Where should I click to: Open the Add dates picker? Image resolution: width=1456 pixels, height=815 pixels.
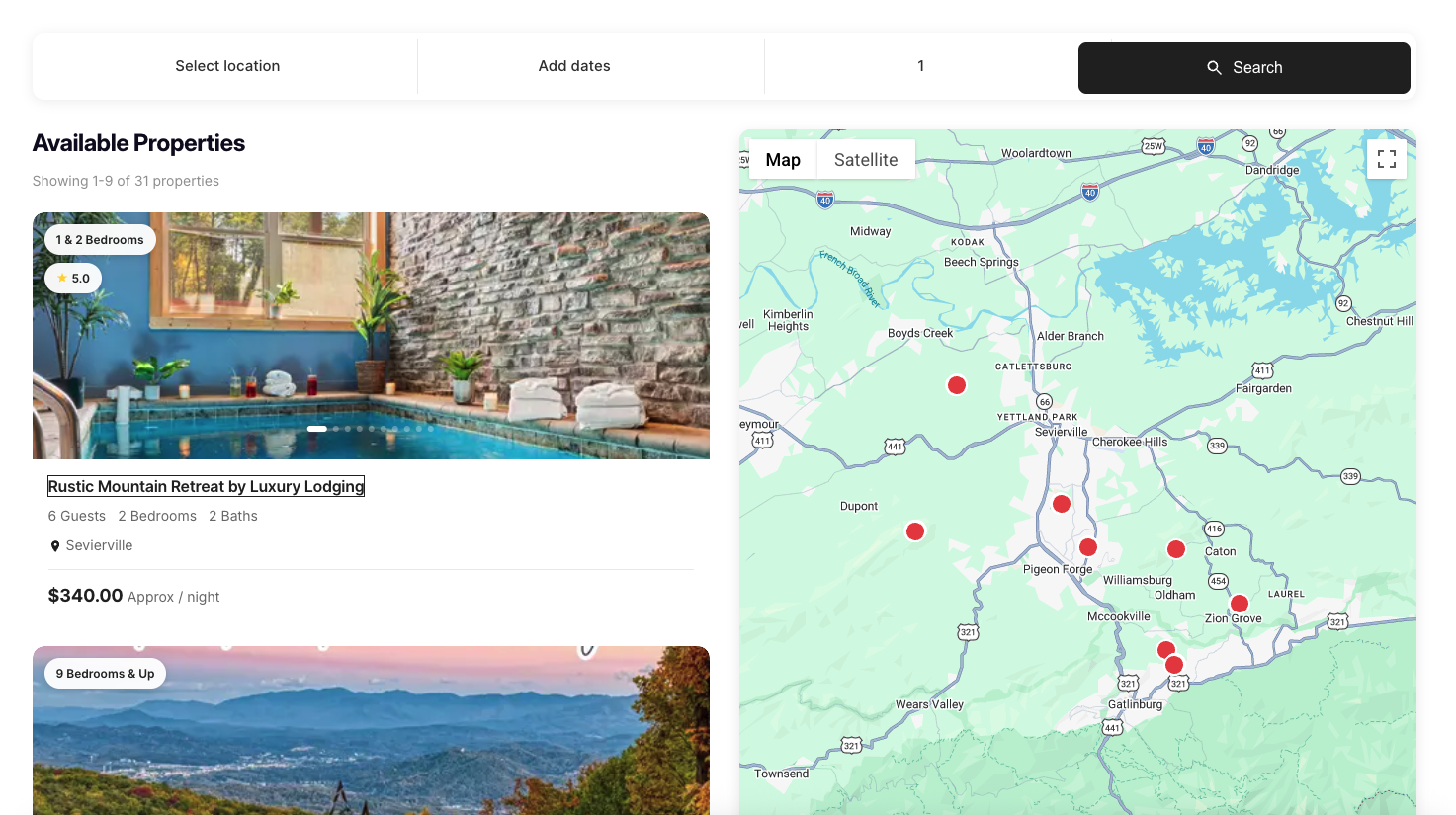tap(574, 66)
